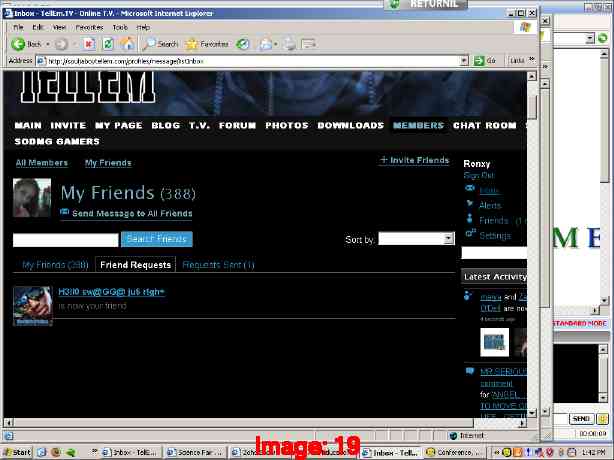The image size is (614, 460).
Task: Click Send Message to All Friends link
Action: (x=132, y=213)
